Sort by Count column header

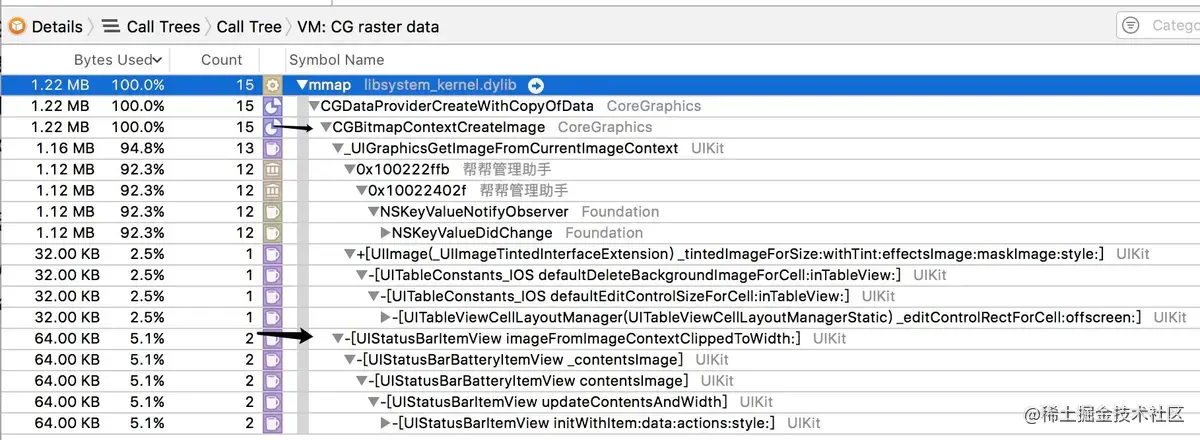coord(221,60)
